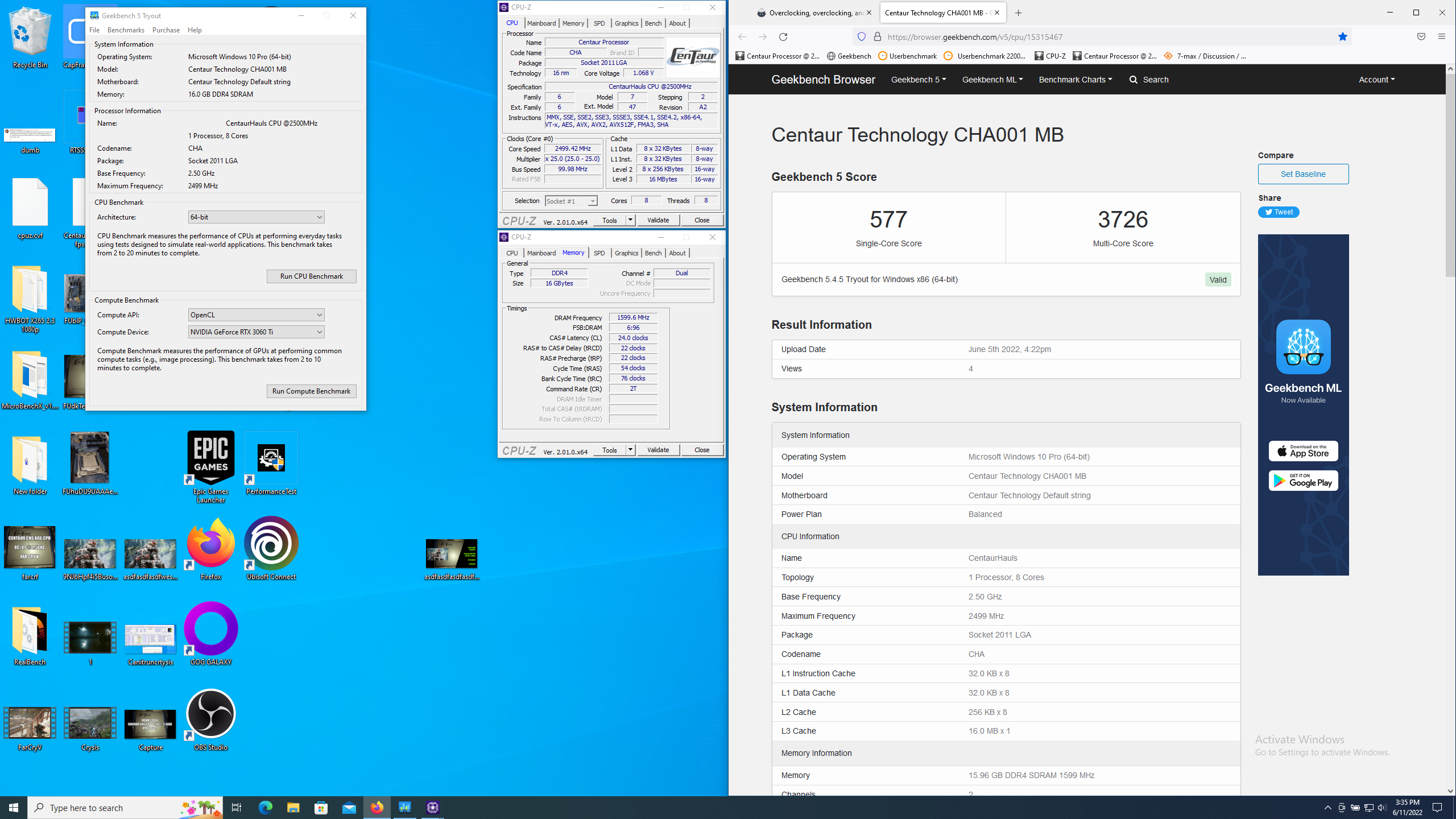This screenshot has width=1456, height=819.
Task: Show hidden system tray icons
Action: point(1327,807)
